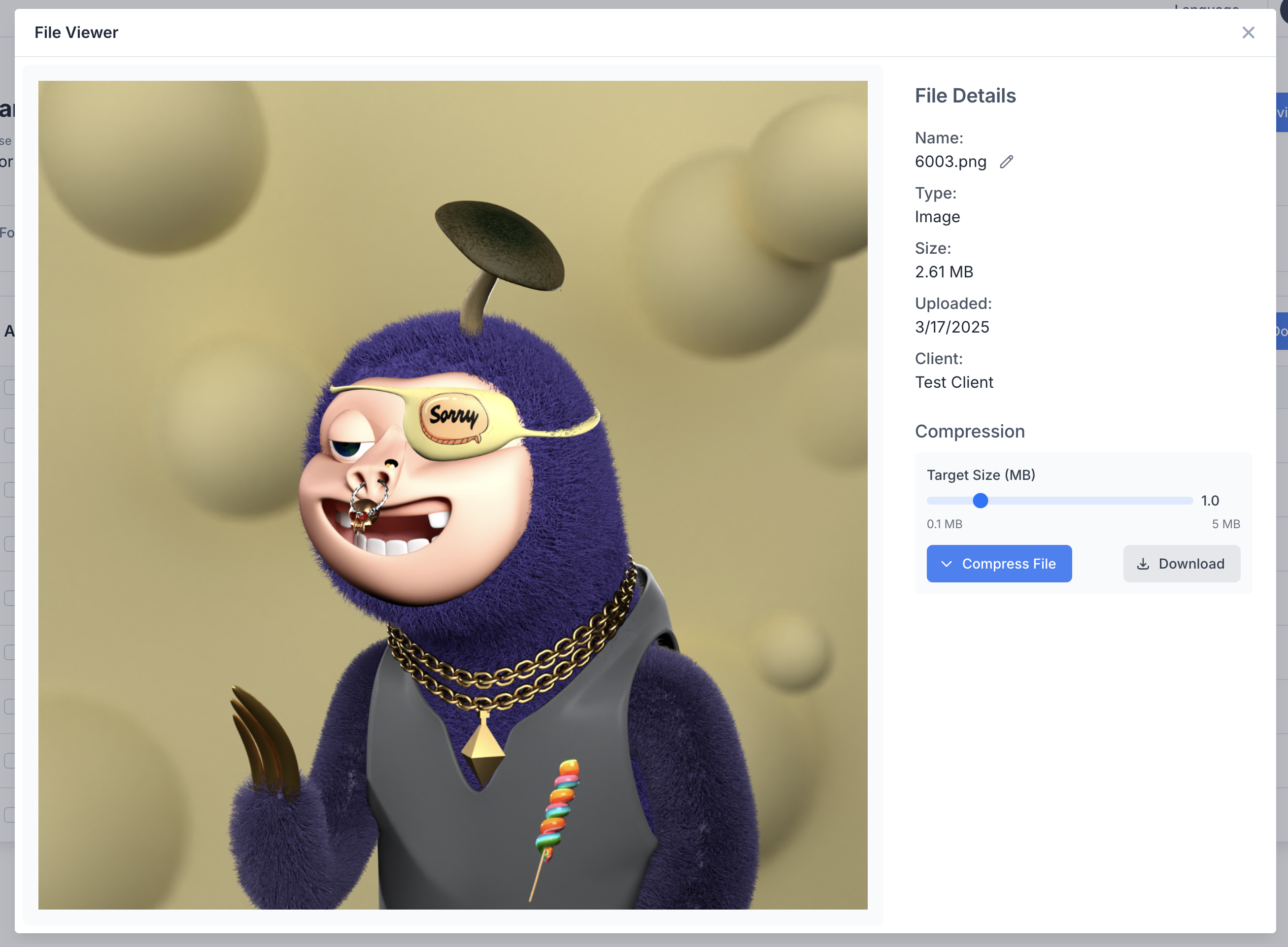The width and height of the screenshot is (1288, 947).
Task: Download the 6003.png file
Action: tap(1182, 564)
